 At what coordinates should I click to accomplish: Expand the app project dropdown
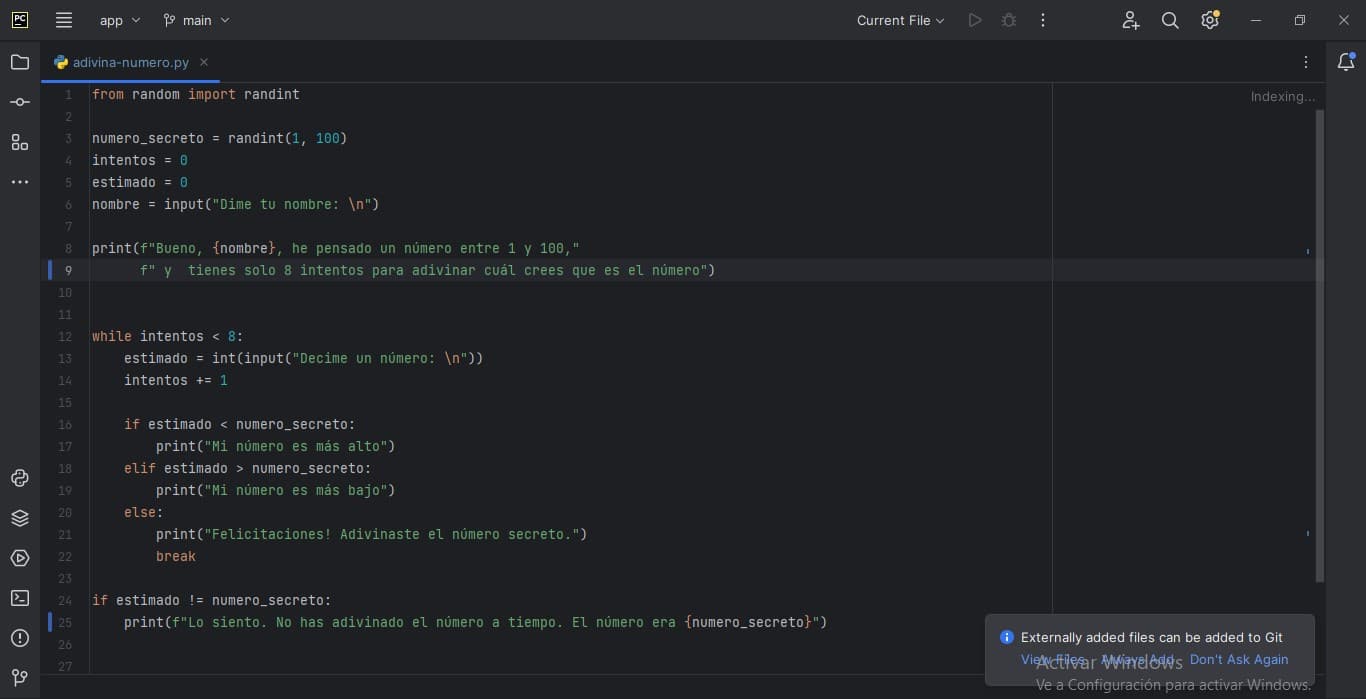(120, 20)
